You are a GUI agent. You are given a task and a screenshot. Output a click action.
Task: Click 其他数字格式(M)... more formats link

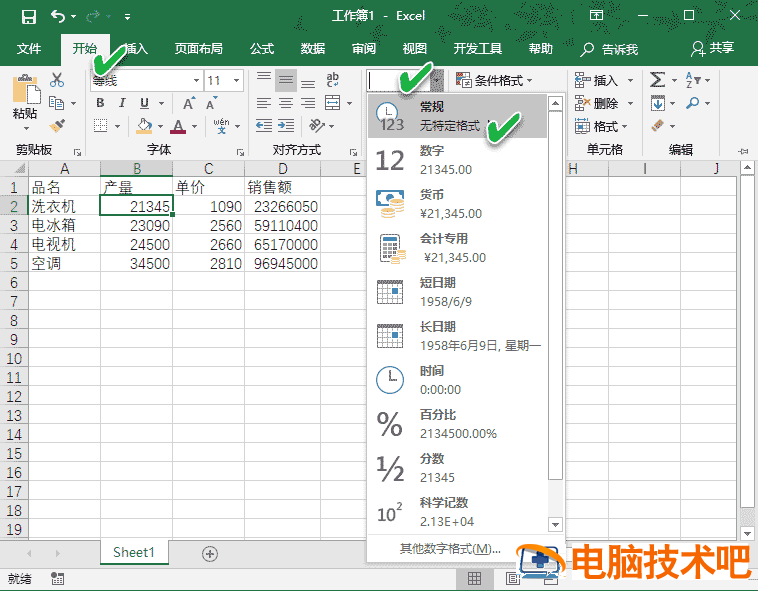(x=450, y=549)
